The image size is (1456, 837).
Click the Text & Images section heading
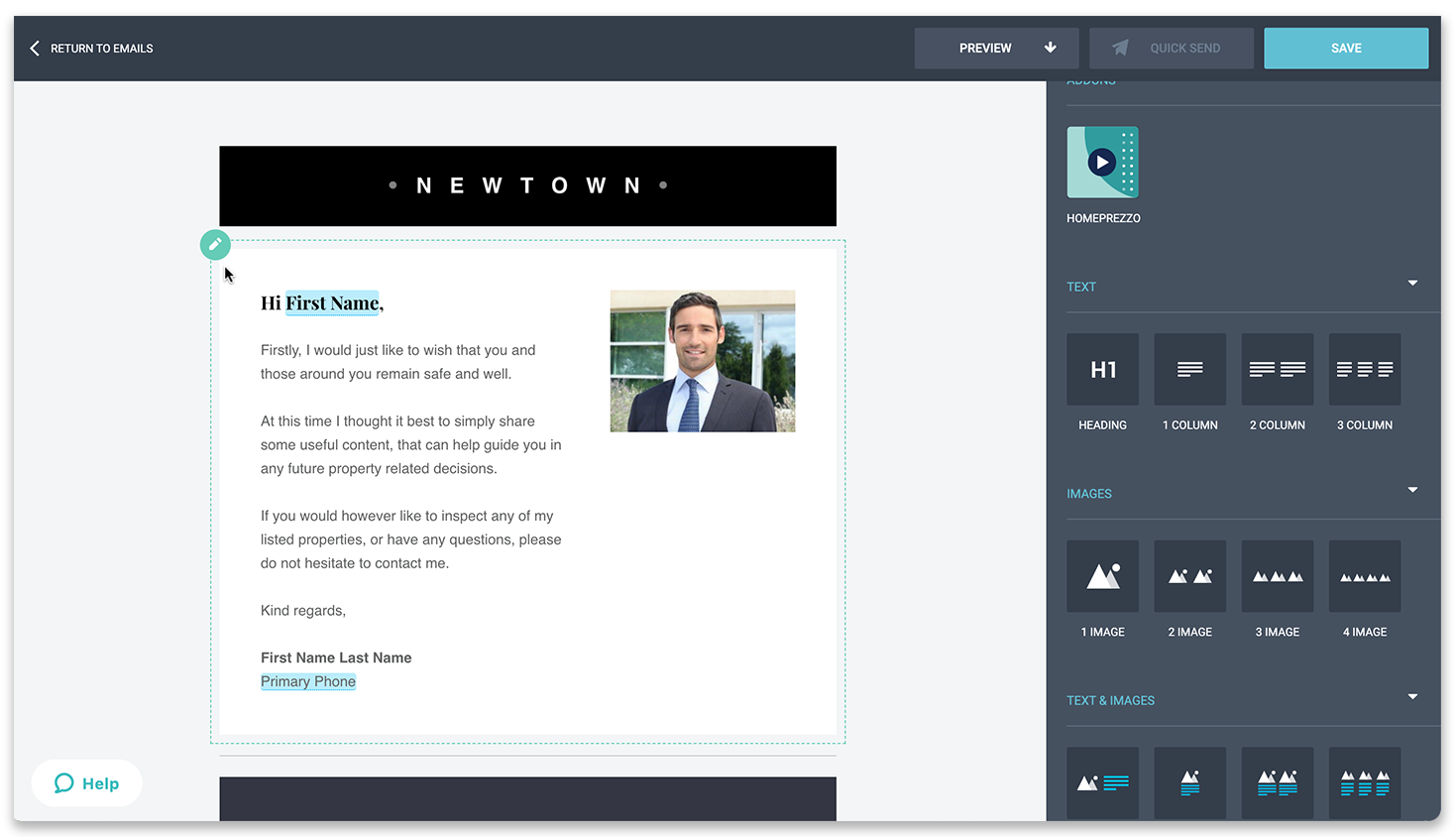(x=1110, y=700)
